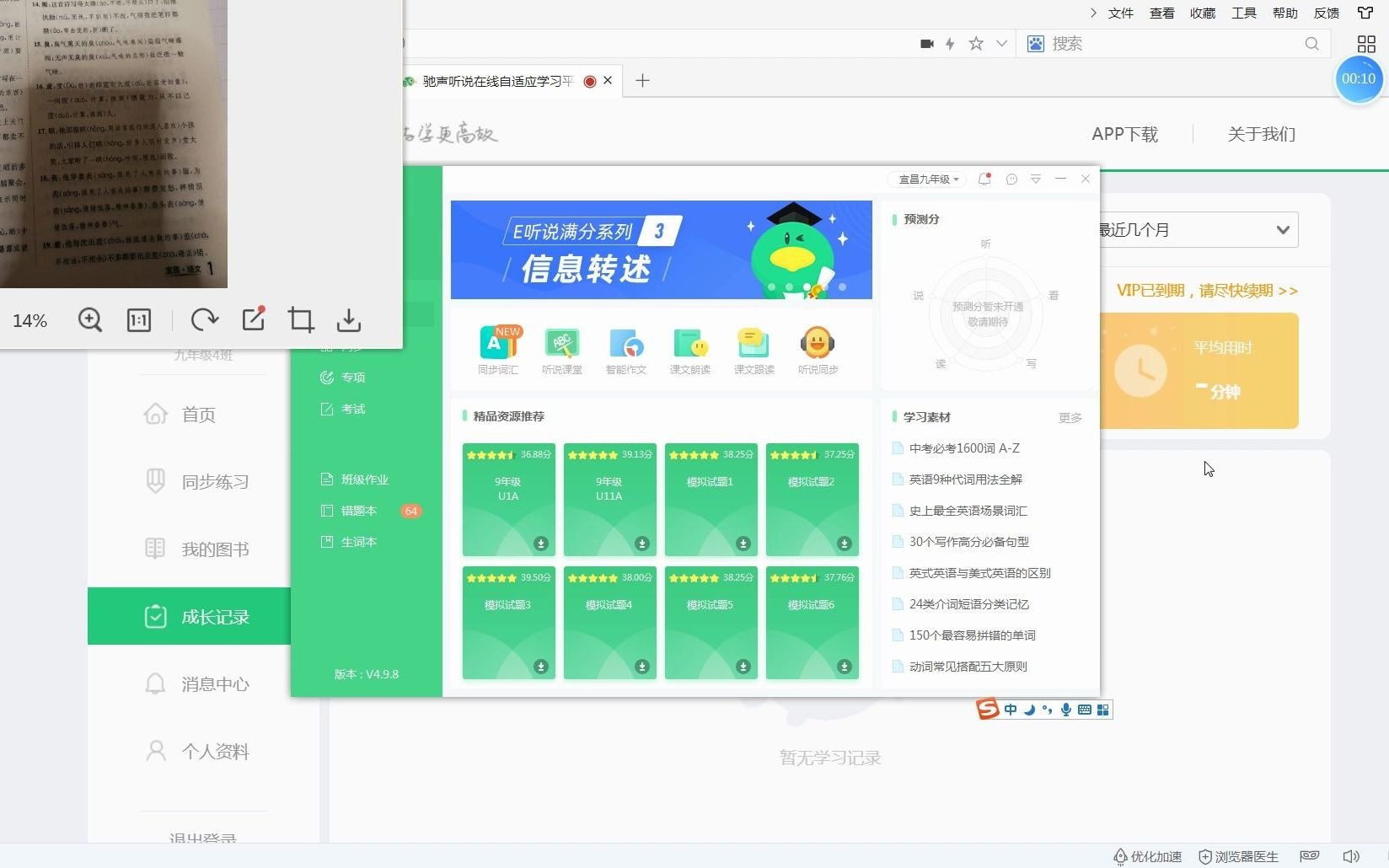Open 同步词汇 vocabulary module
The height and width of the screenshot is (868, 1389).
point(498,350)
